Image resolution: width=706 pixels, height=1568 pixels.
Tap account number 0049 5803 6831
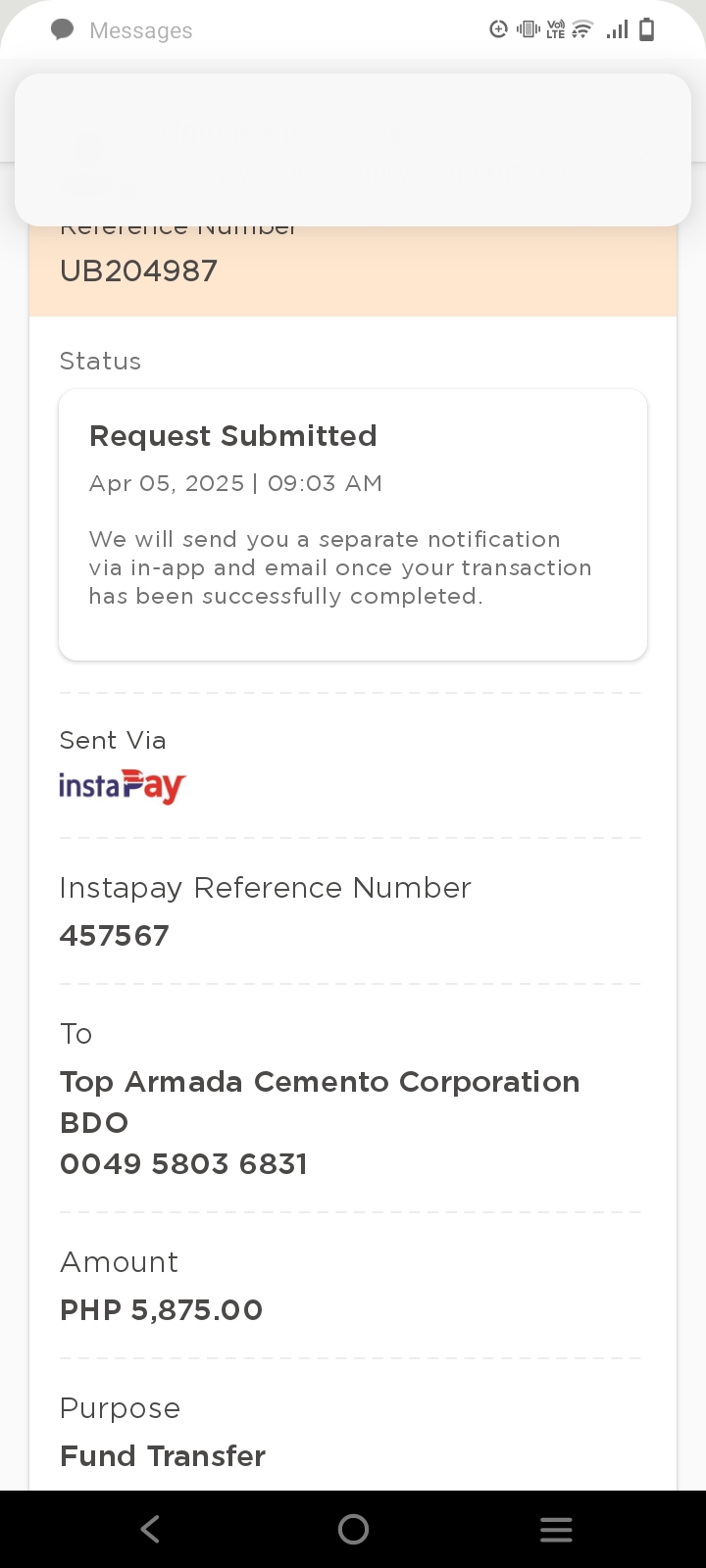coord(184,1164)
